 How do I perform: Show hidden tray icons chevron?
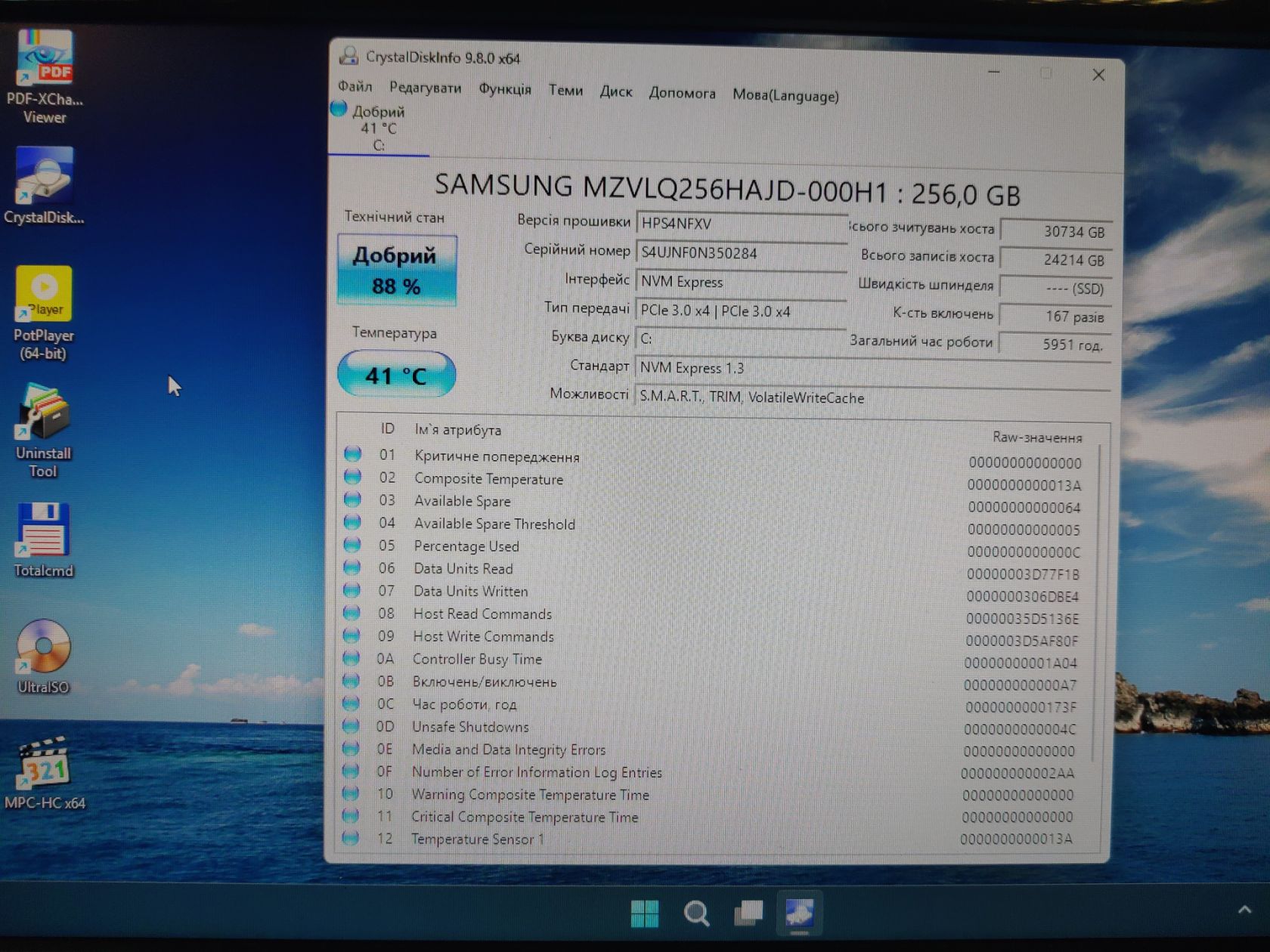click(x=1244, y=910)
